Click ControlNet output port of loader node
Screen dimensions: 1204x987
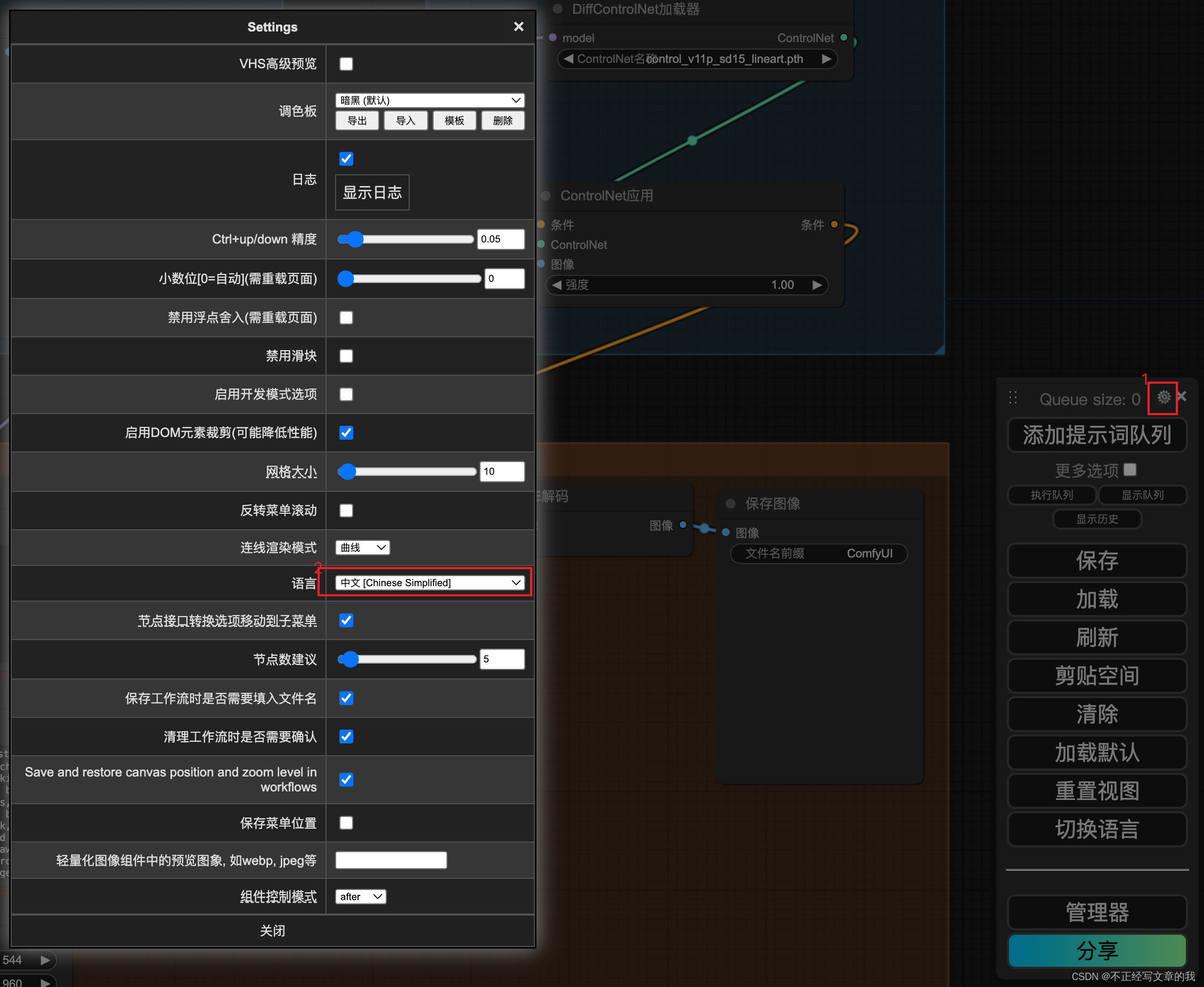[844, 37]
